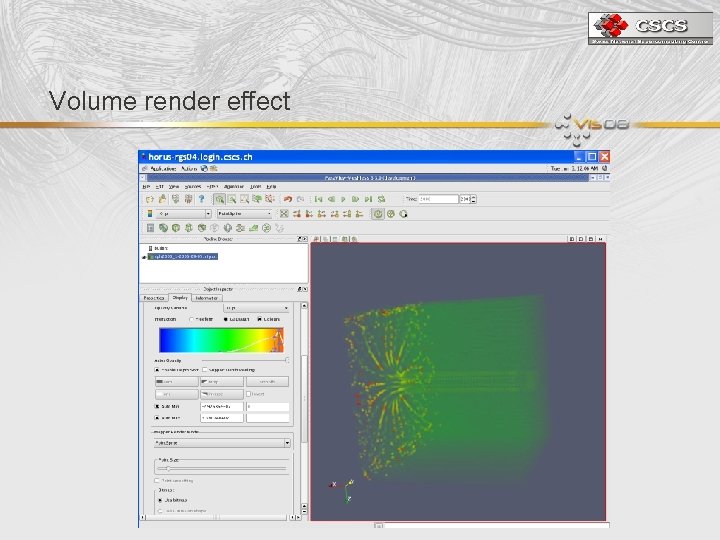The width and height of the screenshot is (720, 540).
Task: Click the Glyph filter icon
Action: (x=227, y=228)
